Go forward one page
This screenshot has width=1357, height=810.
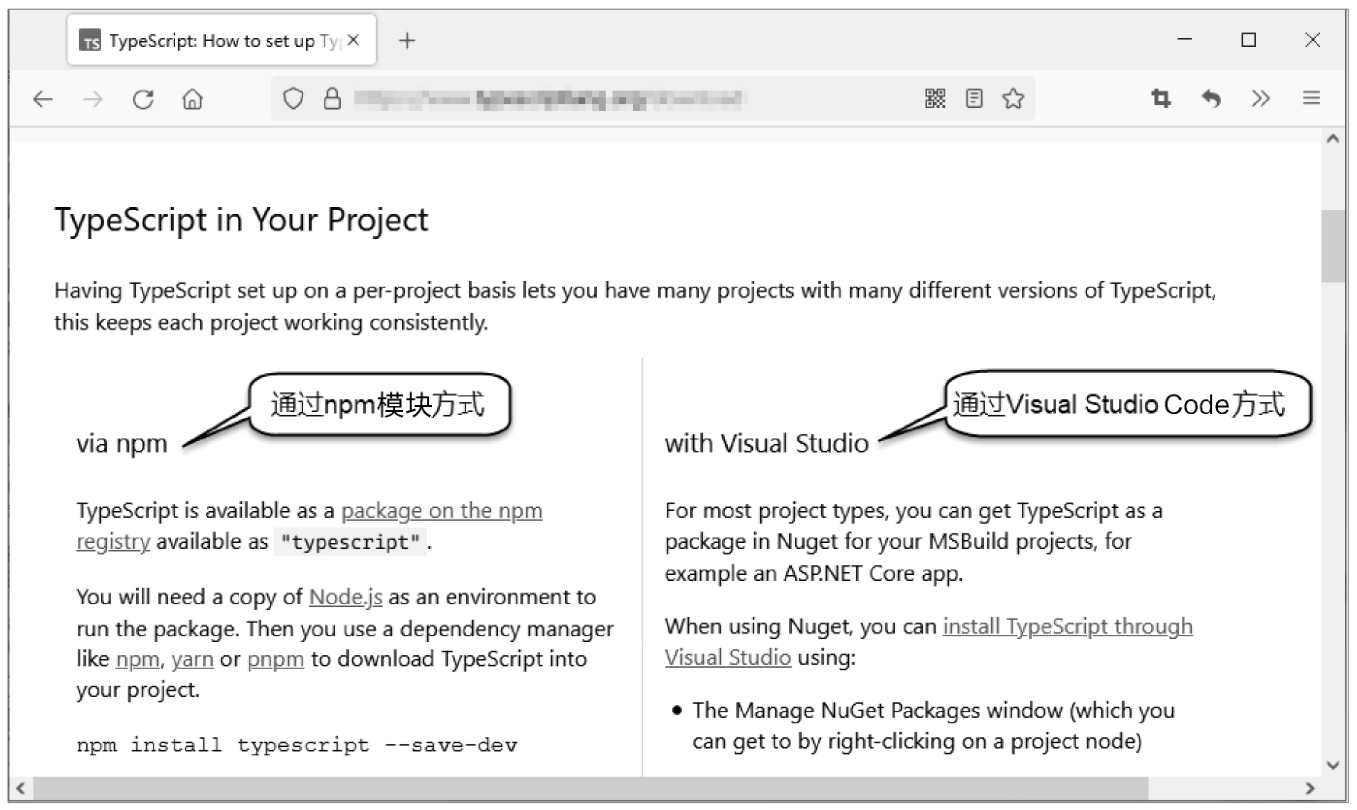point(92,99)
